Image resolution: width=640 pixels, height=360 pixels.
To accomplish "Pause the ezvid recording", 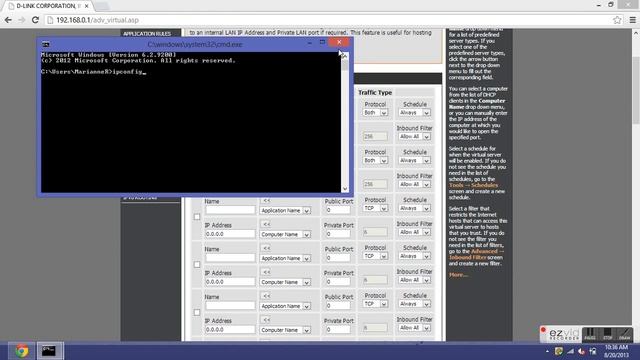I will tap(590, 334).
